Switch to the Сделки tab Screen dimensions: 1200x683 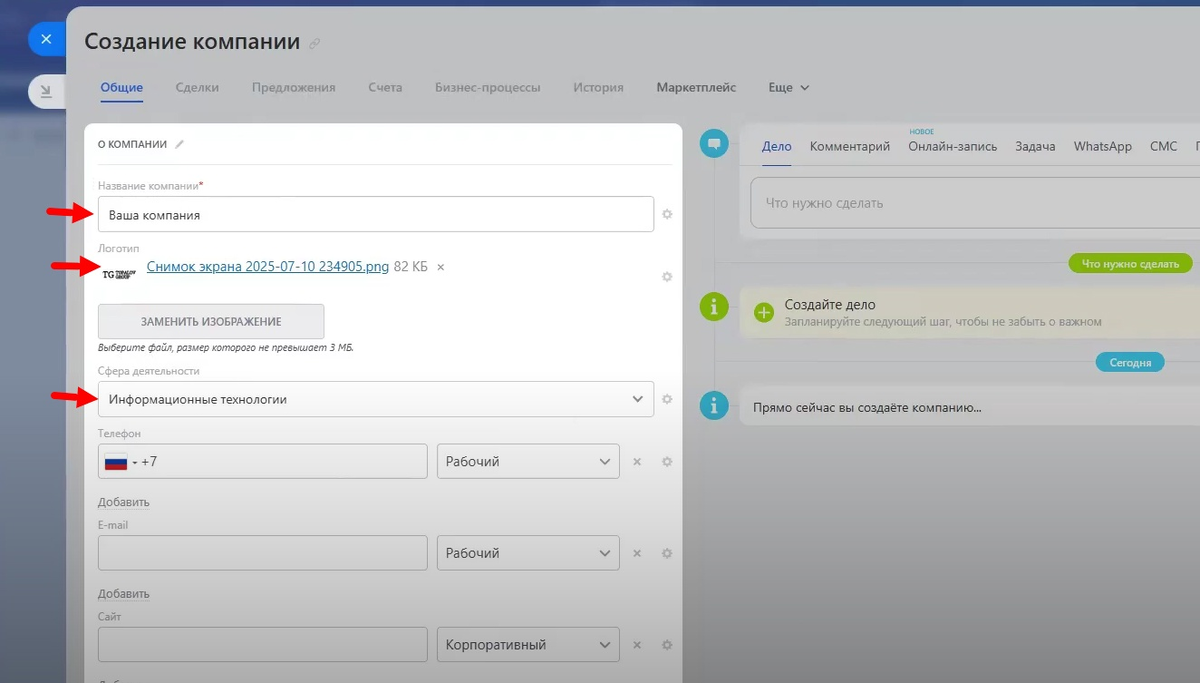[197, 88]
